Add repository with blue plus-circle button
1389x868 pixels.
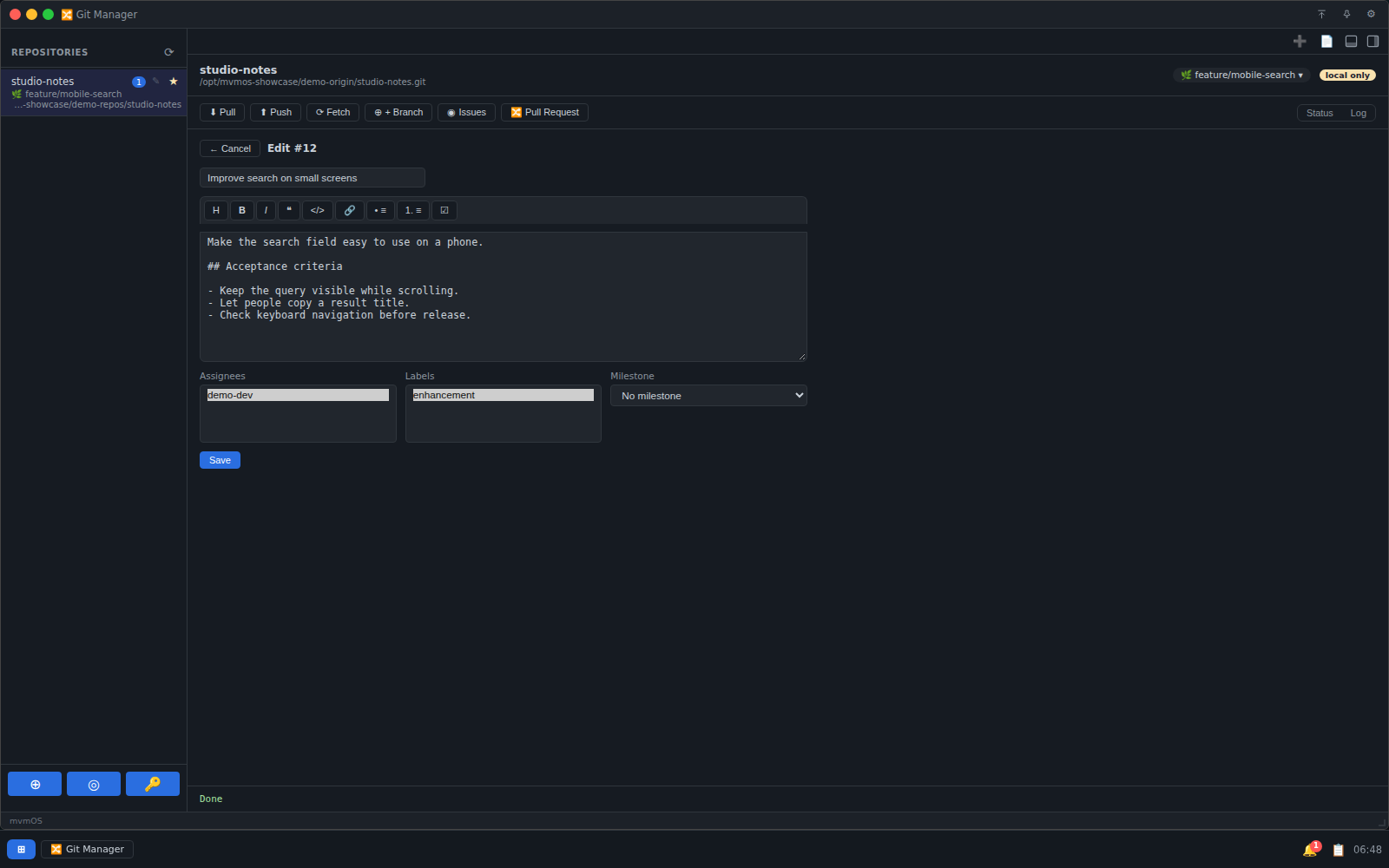click(x=35, y=784)
